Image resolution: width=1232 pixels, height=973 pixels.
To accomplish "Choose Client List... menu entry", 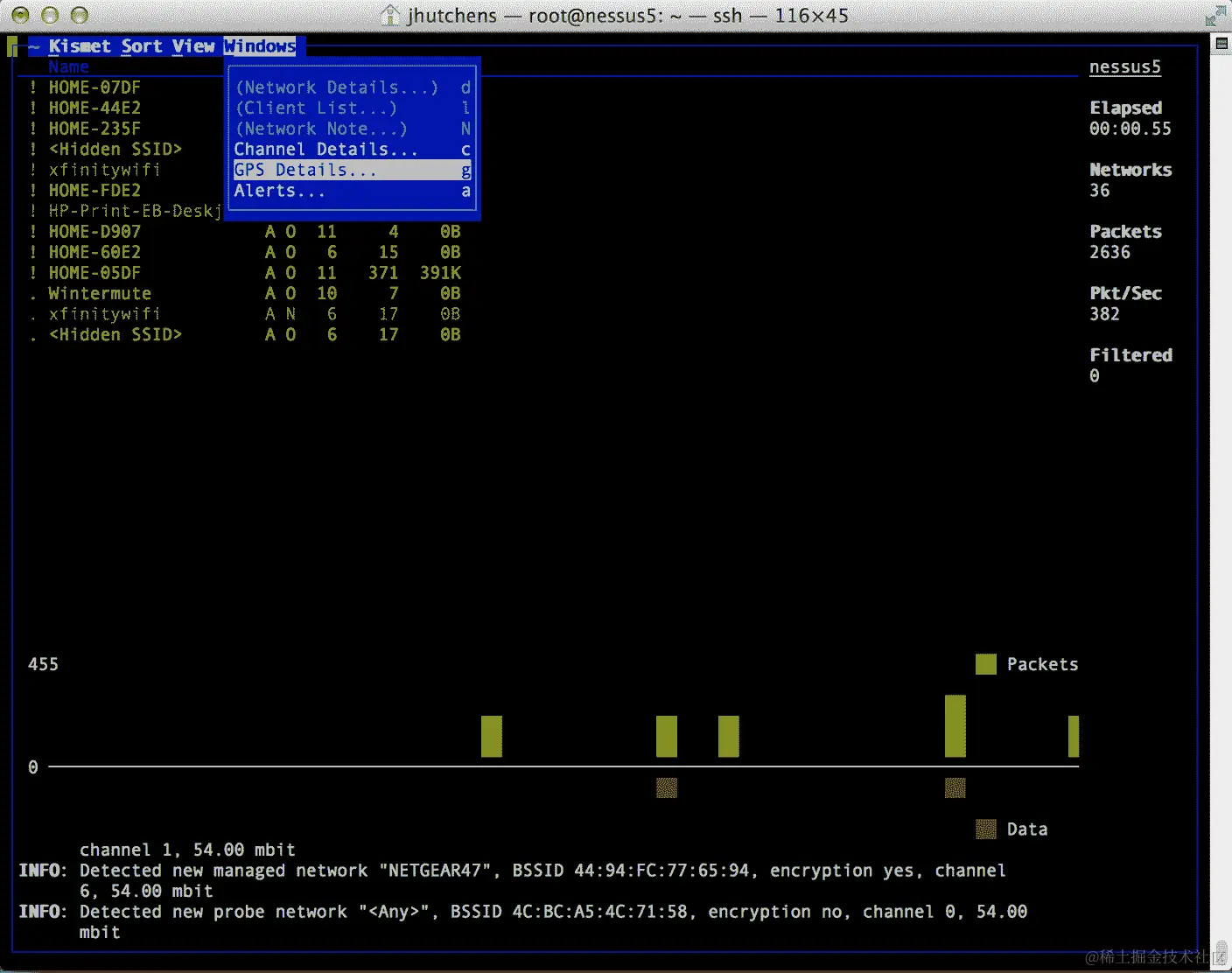I will click(353, 108).
